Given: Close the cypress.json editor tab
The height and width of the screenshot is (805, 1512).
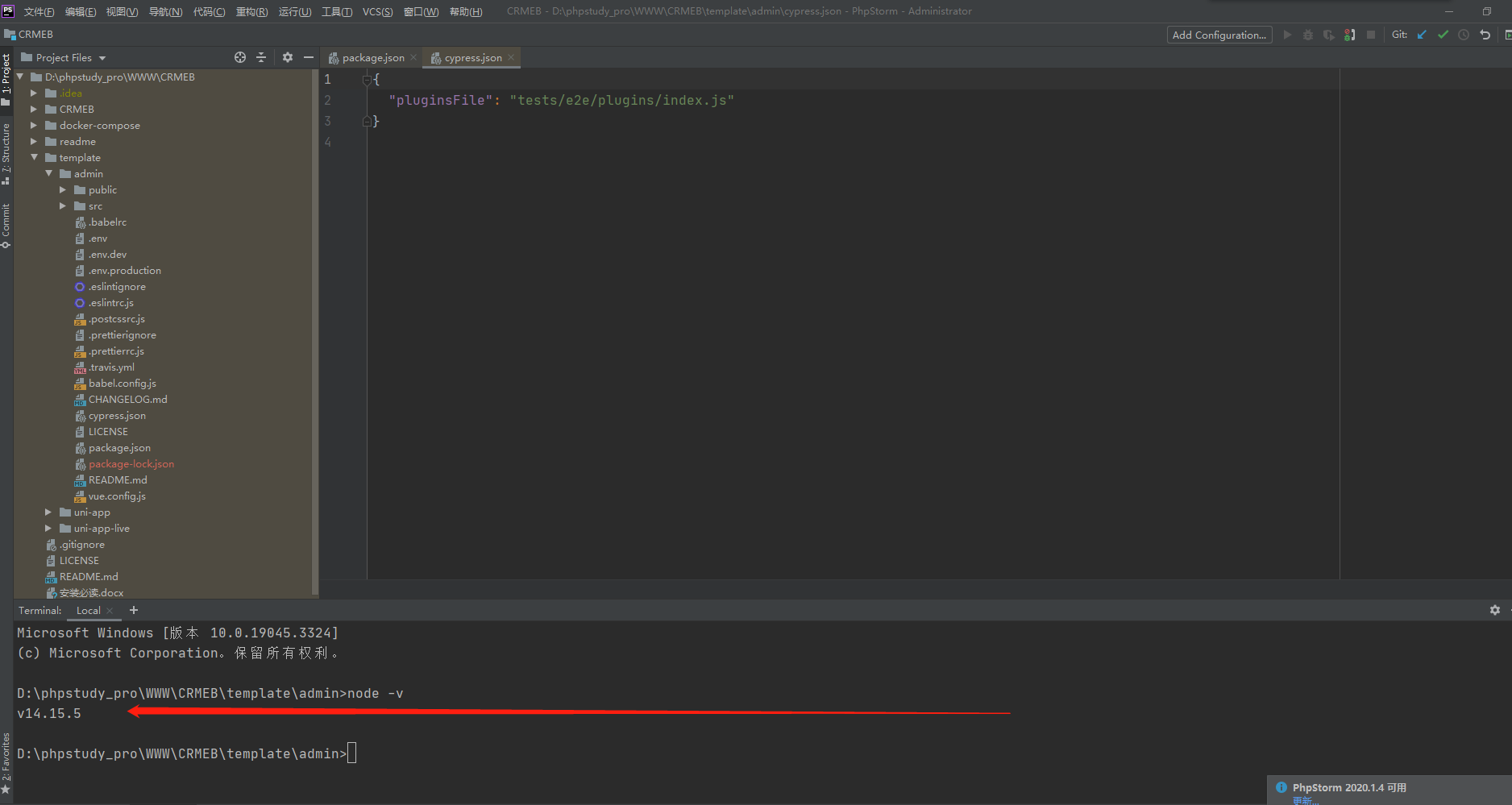Looking at the screenshot, I should click(511, 57).
